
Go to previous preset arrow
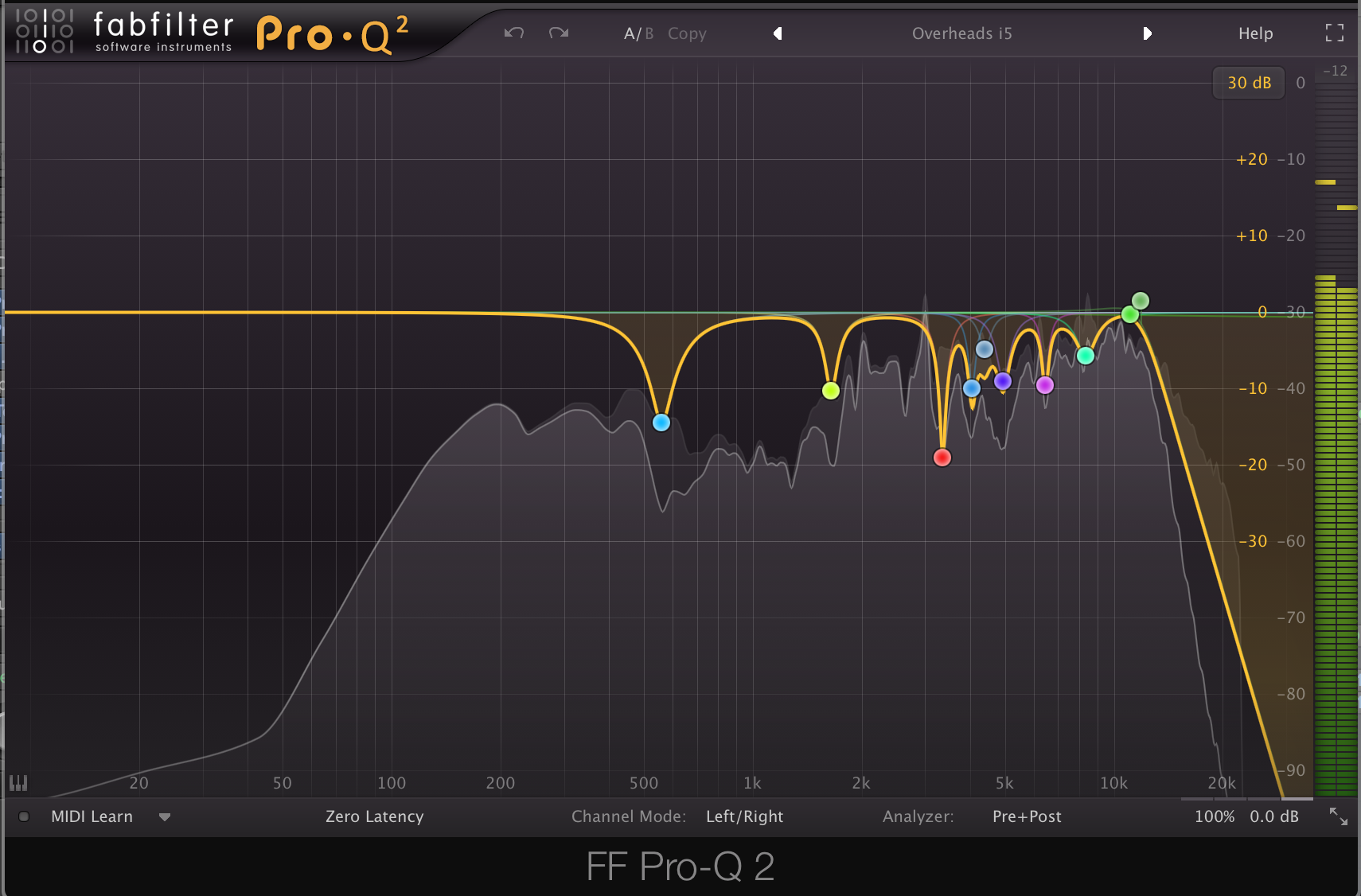pyautogui.click(x=778, y=33)
